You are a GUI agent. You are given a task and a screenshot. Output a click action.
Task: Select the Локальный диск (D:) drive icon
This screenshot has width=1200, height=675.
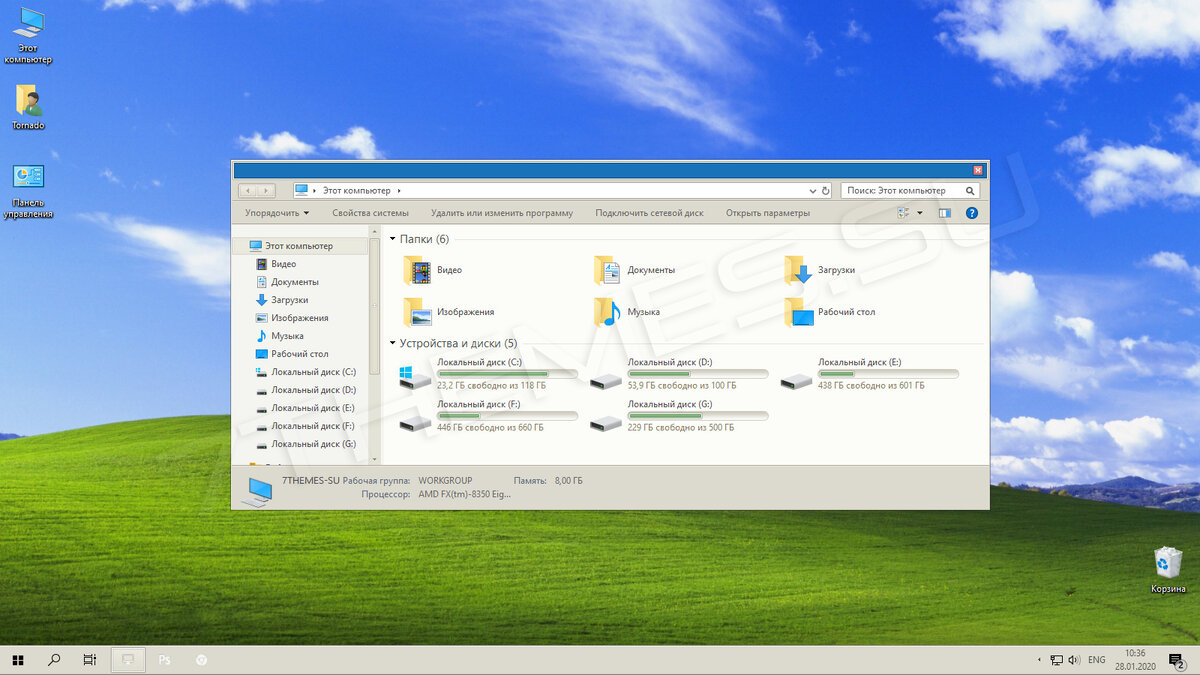pos(605,381)
